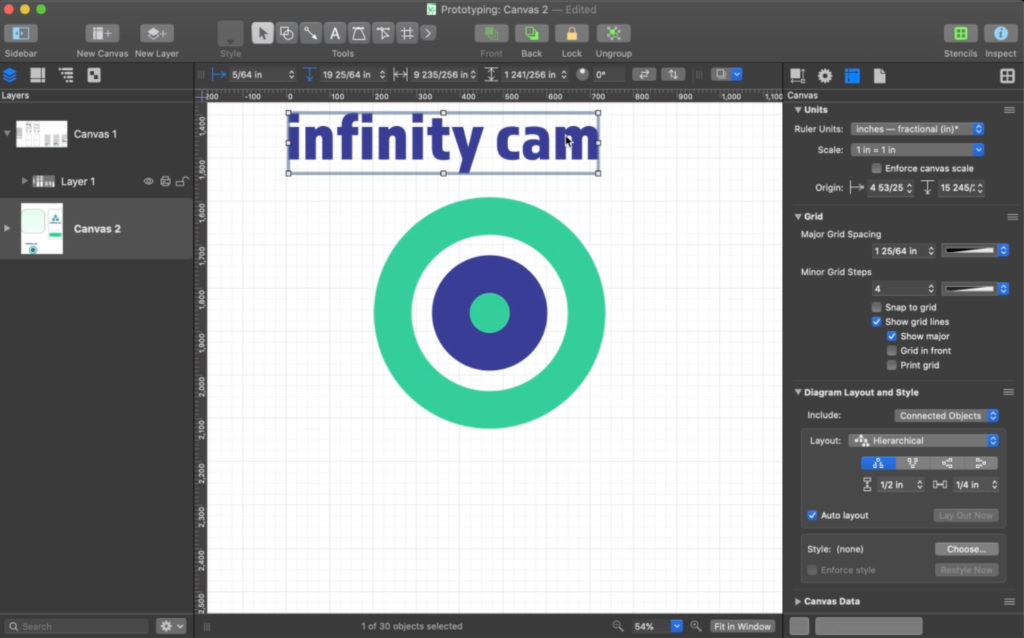The width and height of the screenshot is (1024, 638).
Task: Click the New Layer toolbar icon
Action: 157,33
